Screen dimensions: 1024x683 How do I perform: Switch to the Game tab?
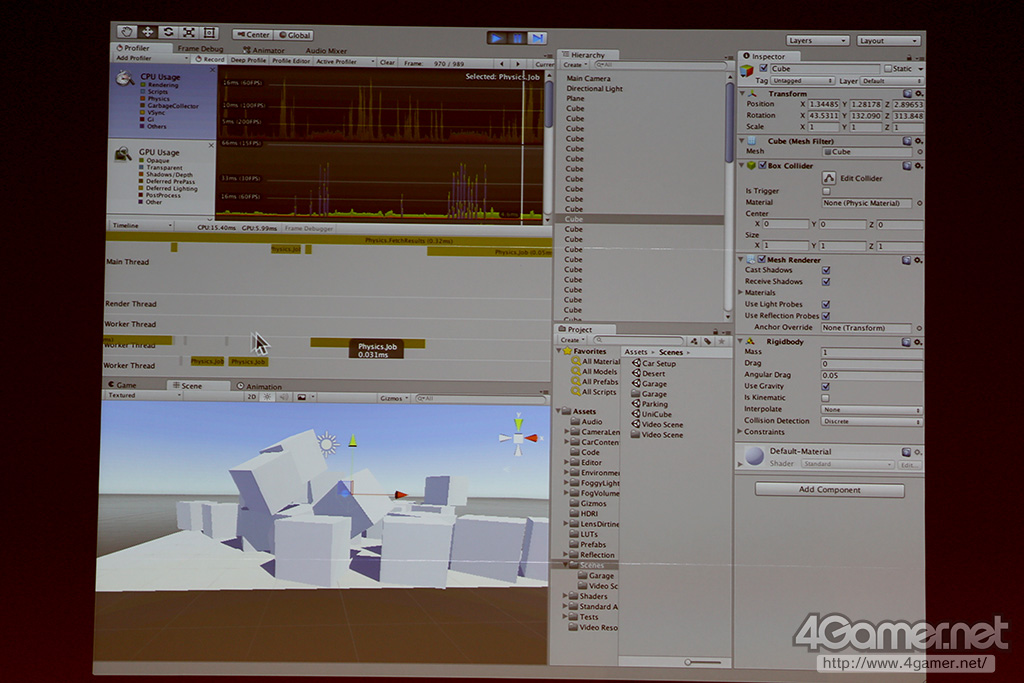(123, 385)
